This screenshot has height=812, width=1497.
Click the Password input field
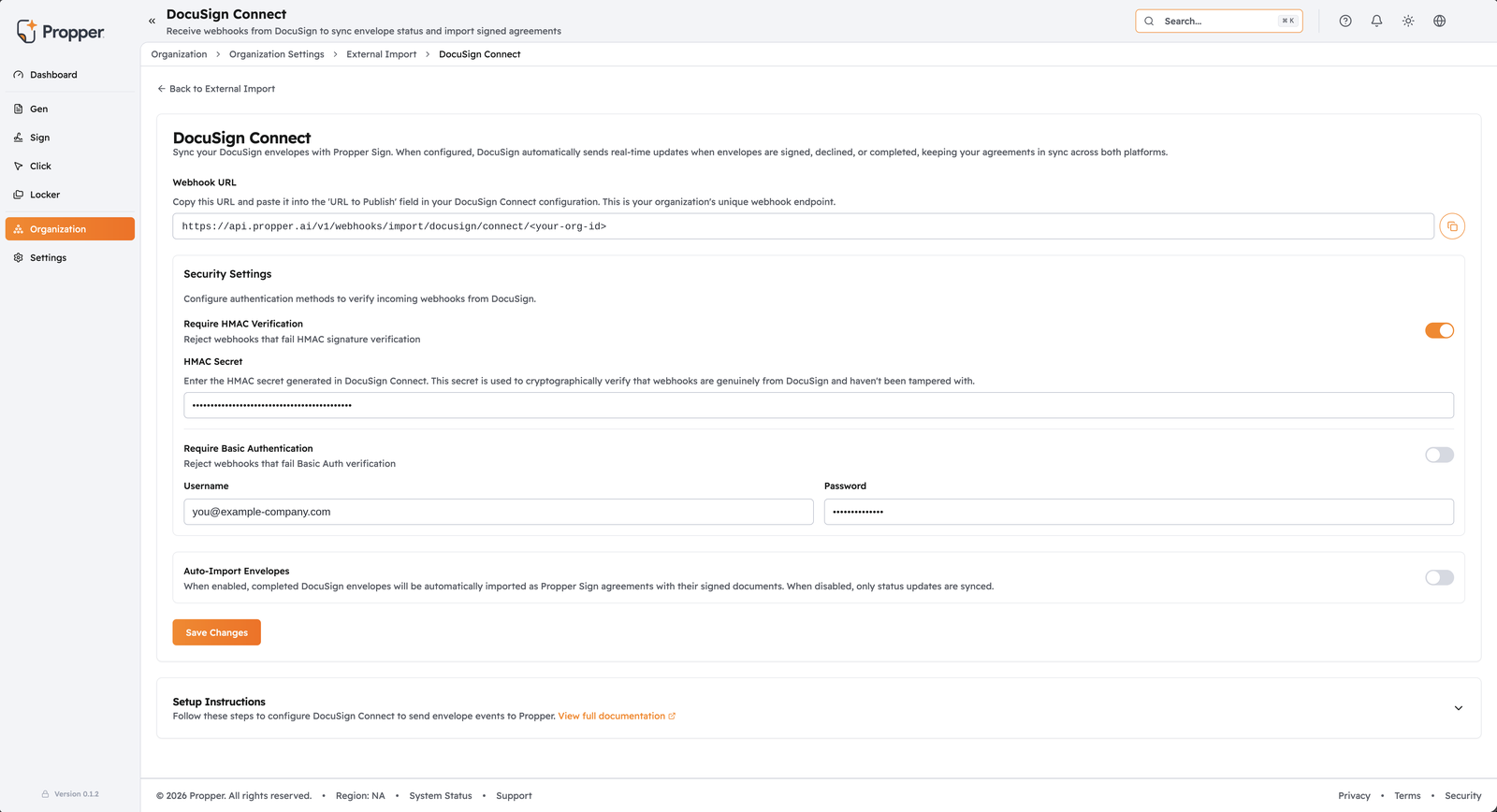[1139, 512]
